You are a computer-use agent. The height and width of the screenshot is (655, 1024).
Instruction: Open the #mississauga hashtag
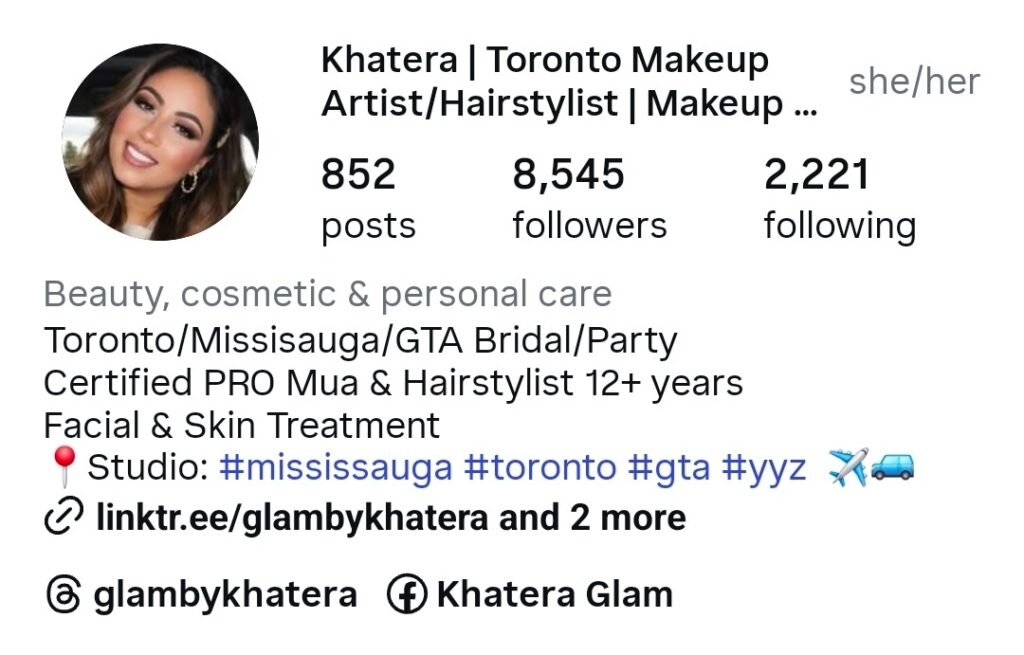(x=336, y=468)
